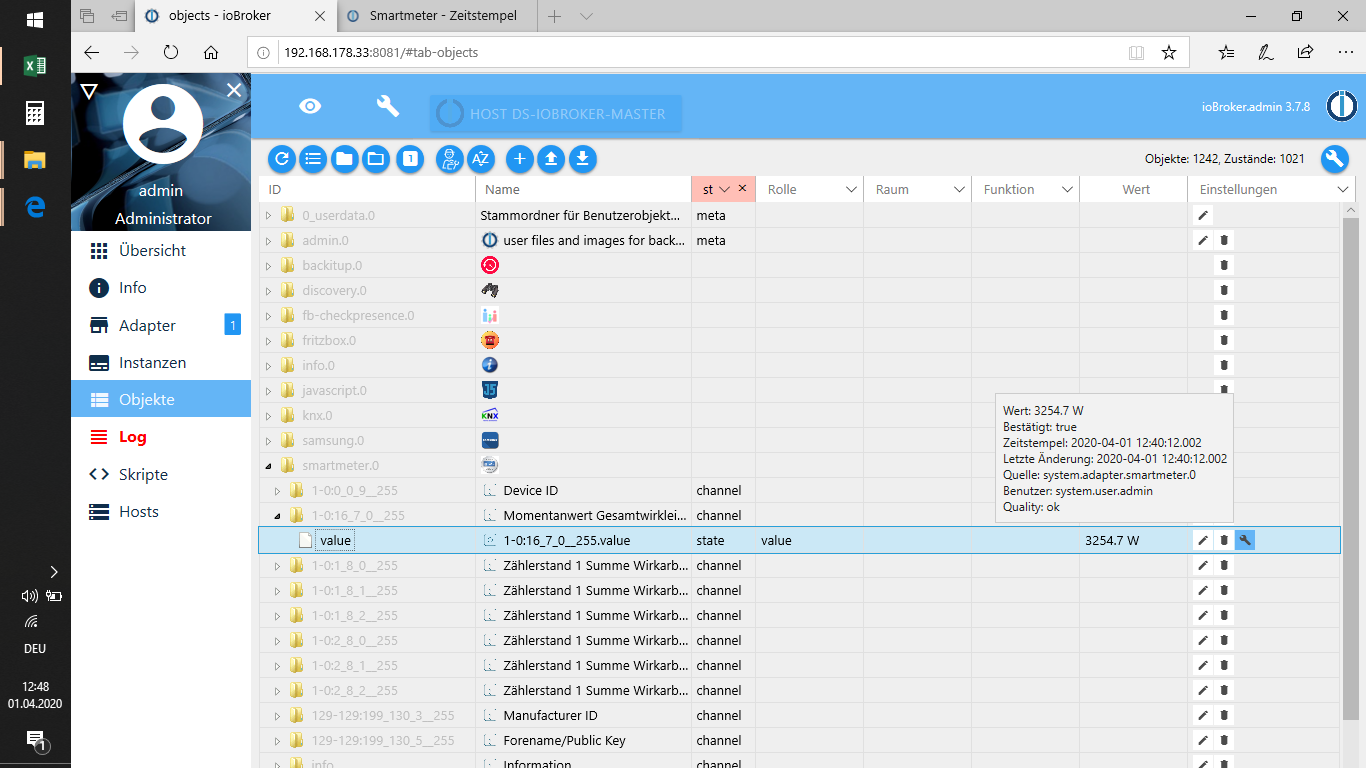
Task: Open Skripte in the sidebar
Action: coord(161,474)
